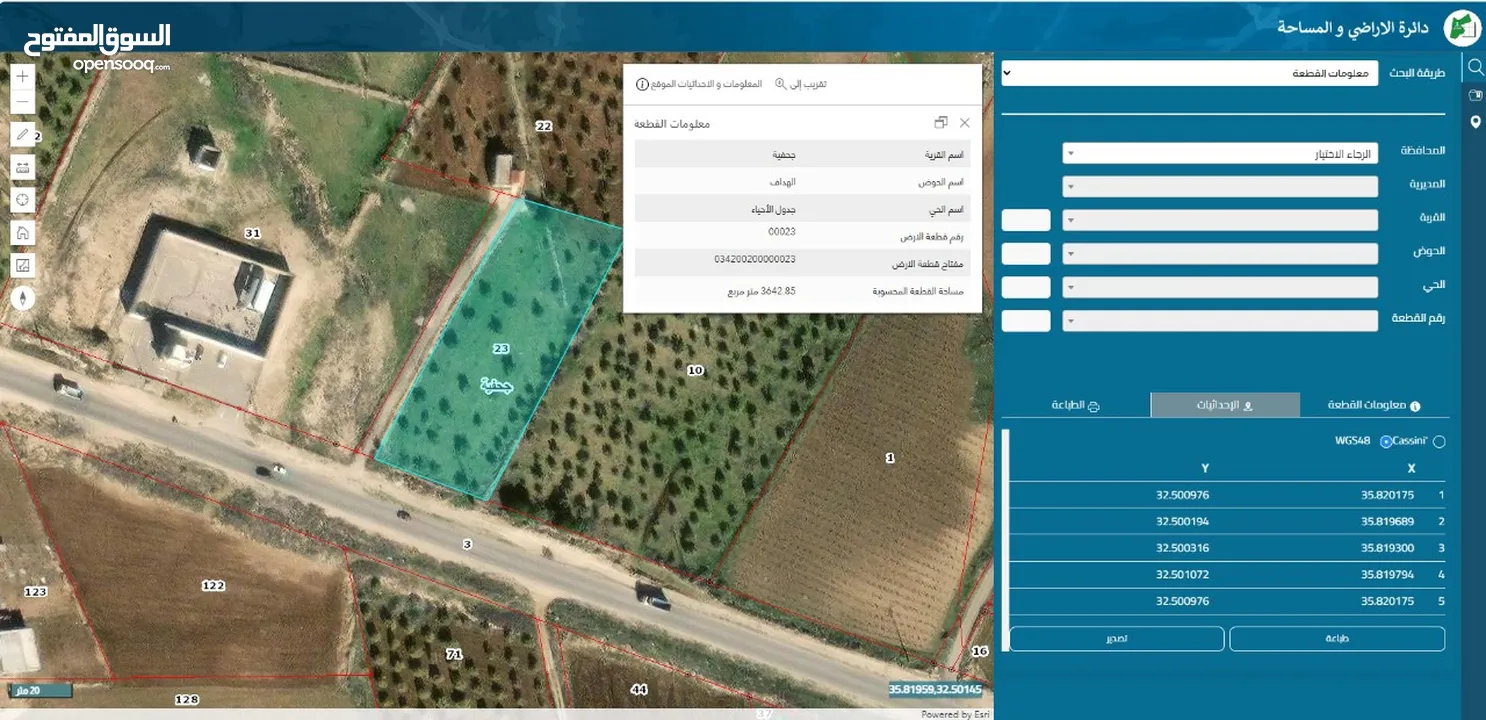Click parcel 22 label on the map

point(544,126)
